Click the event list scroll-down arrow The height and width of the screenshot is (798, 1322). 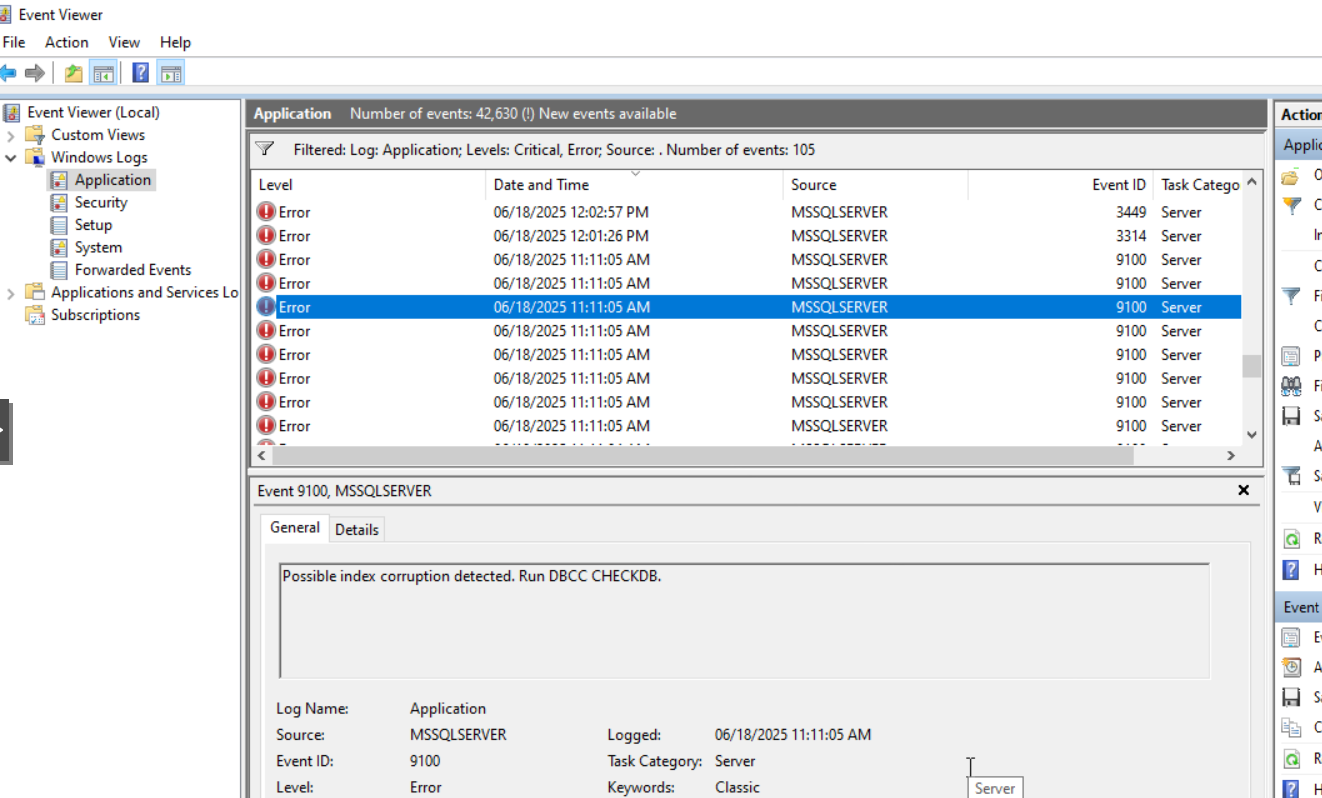tap(1252, 435)
